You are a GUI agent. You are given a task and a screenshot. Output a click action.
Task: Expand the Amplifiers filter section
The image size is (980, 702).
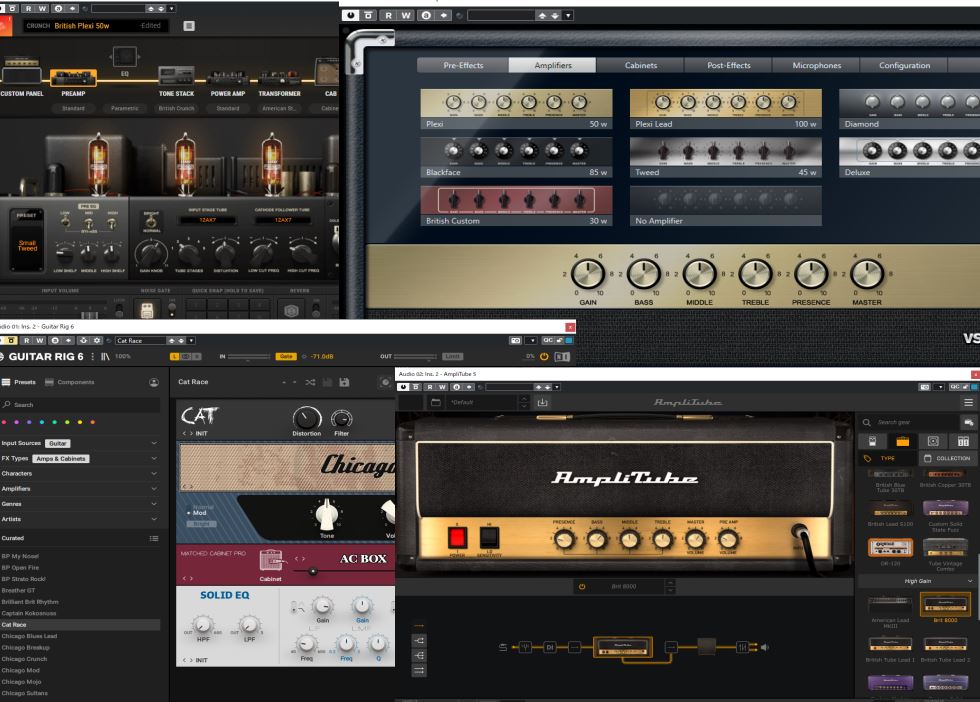click(154, 489)
